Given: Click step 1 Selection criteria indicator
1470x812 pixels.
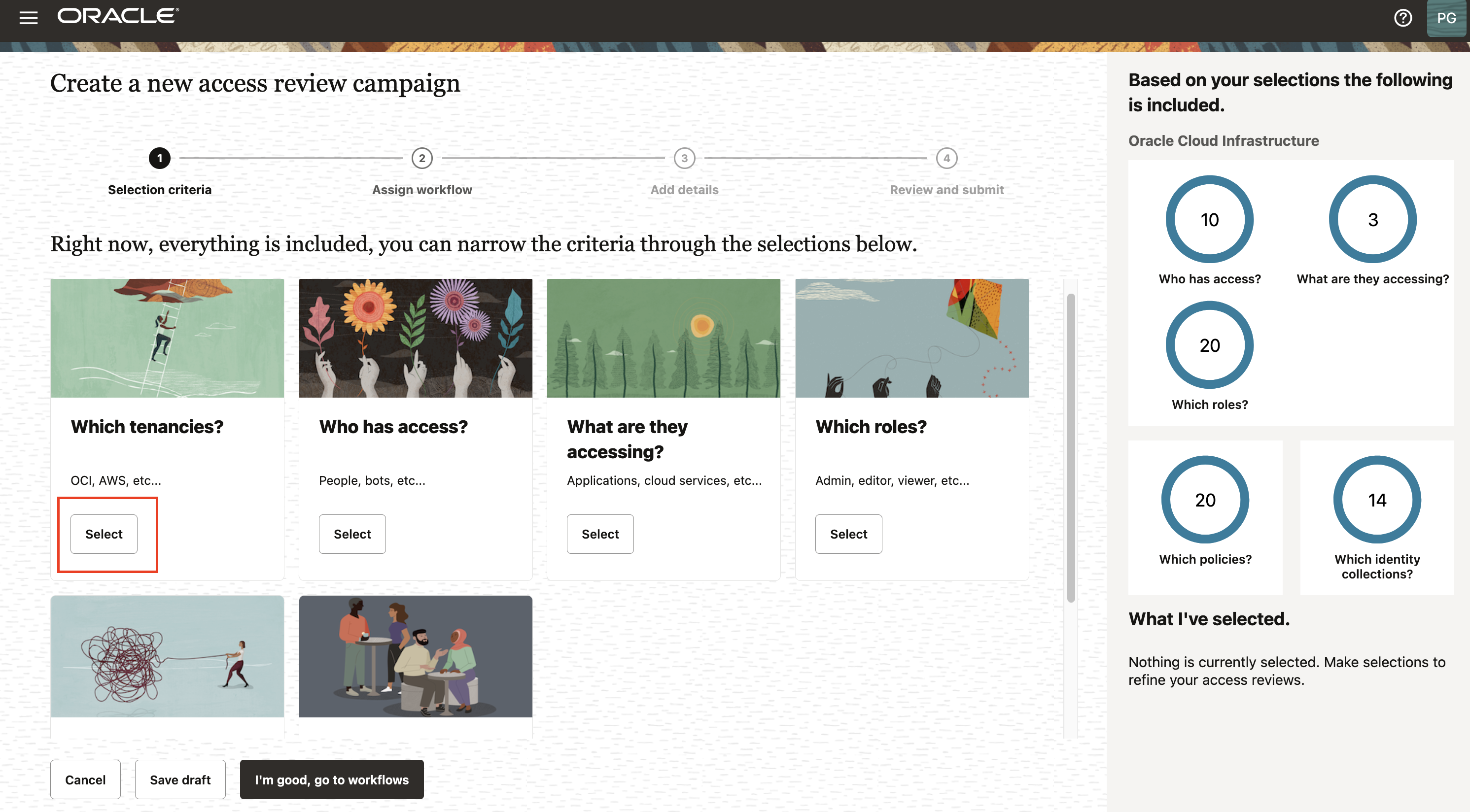Looking at the screenshot, I should click(160, 158).
